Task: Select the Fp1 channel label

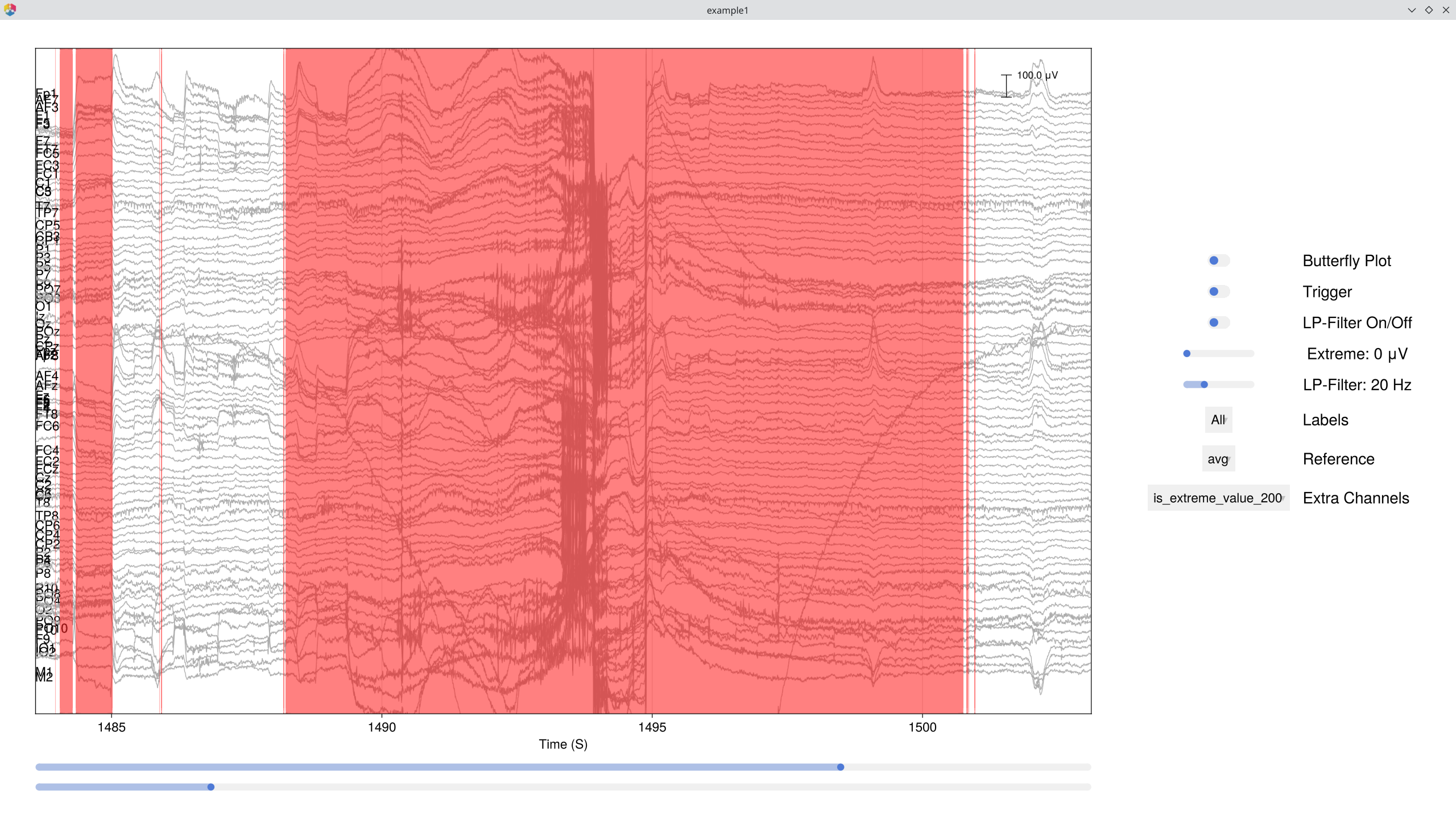Action: coord(45,93)
